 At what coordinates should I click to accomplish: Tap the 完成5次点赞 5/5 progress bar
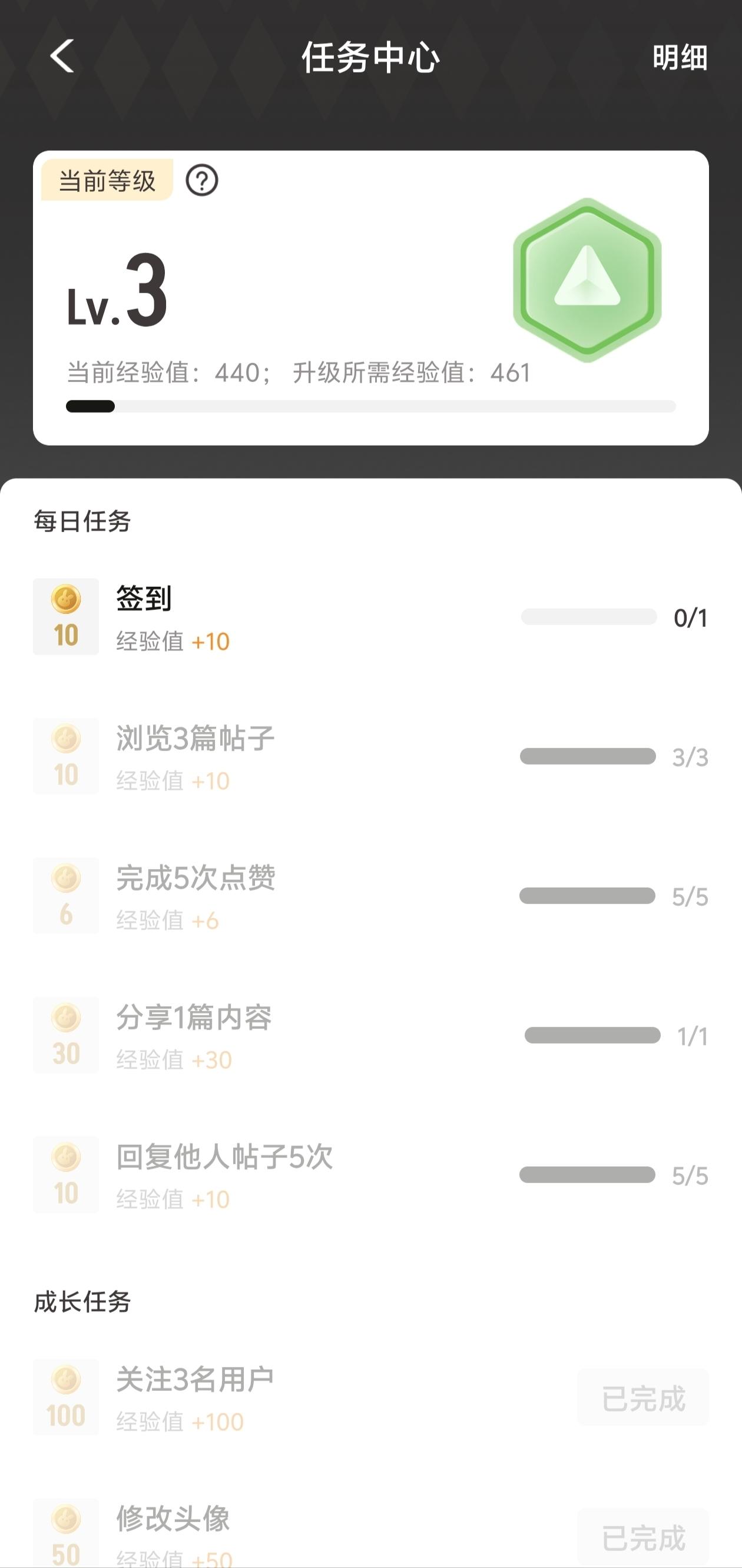587,896
